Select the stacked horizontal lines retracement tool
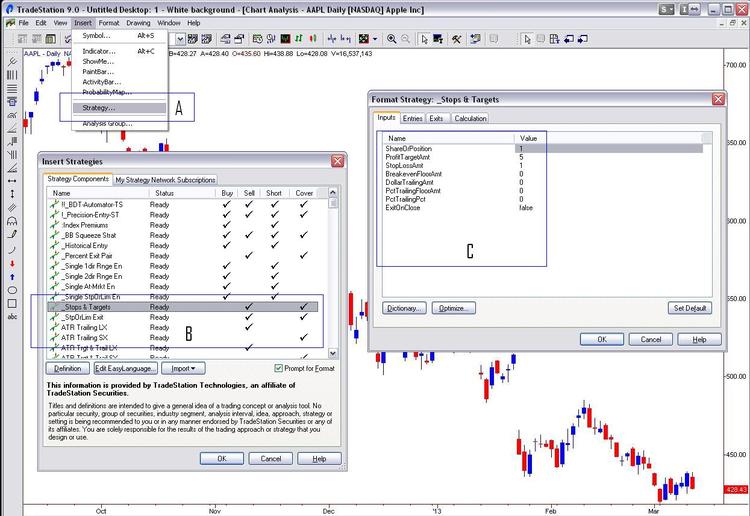This screenshot has height=516, width=750. (12, 88)
